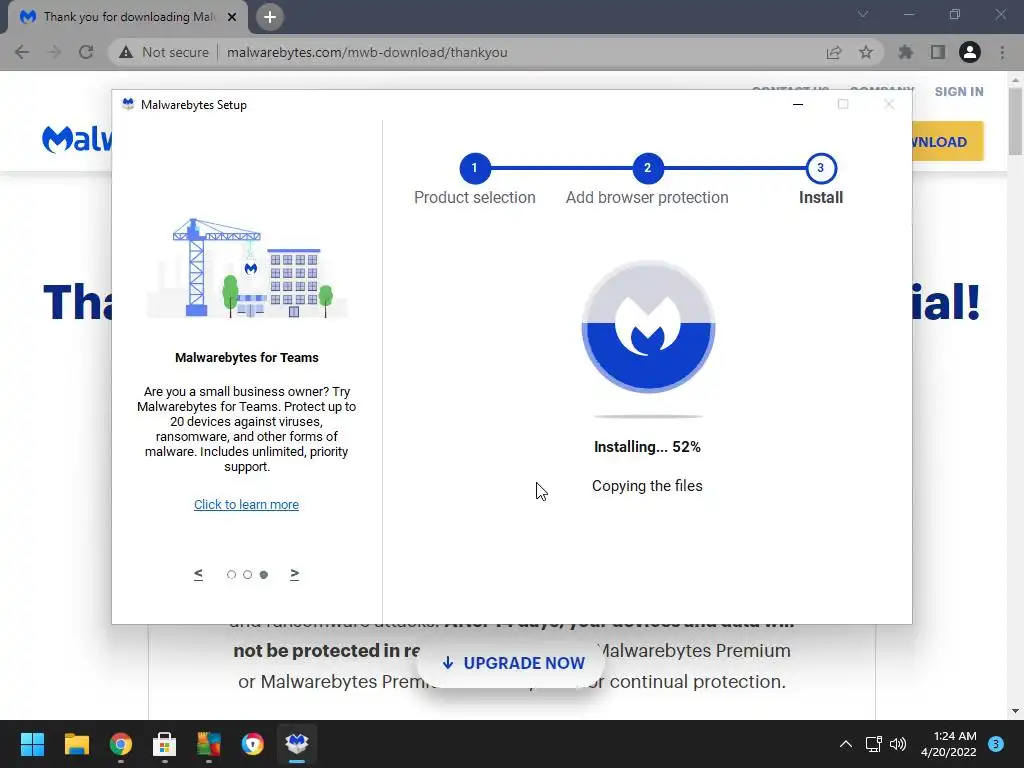Open a new browser tab
The image size is (1024, 768).
pos(270,17)
